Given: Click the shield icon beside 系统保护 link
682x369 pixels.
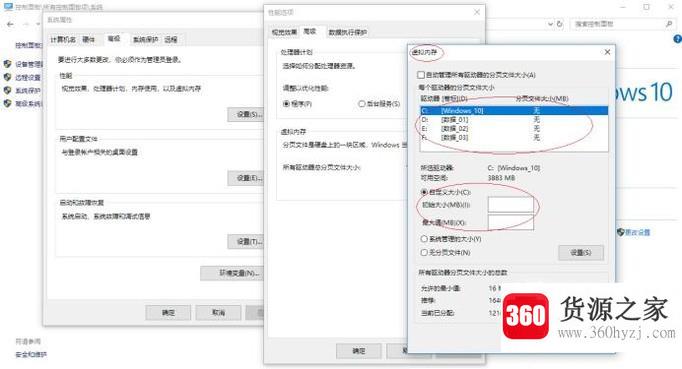Looking at the screenshot, I should click(7, 90).
